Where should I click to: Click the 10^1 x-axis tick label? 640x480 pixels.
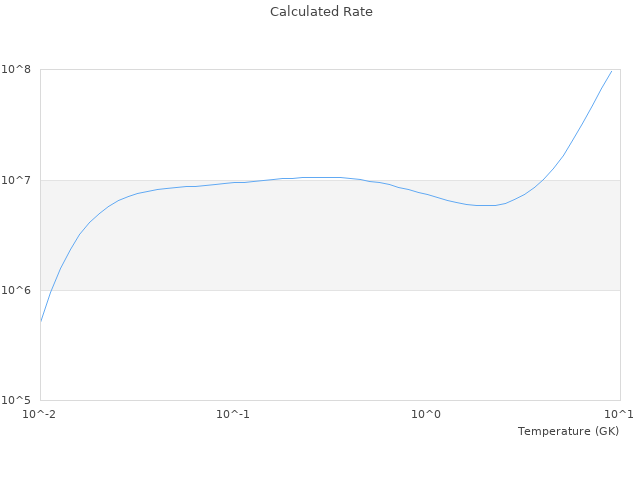(x=617, y=414)
